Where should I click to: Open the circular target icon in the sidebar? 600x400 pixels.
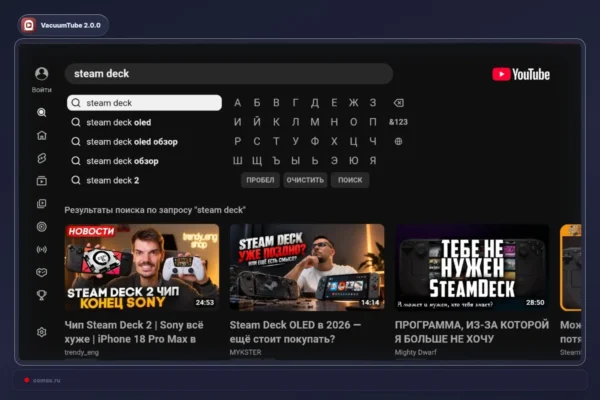point(42,227)
